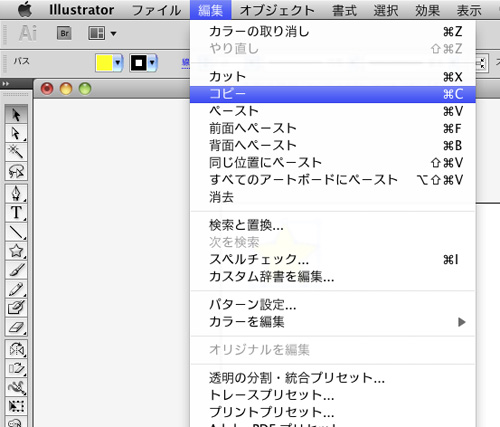This screenshot has width=500, height=427.
Task: Click the yellow fill color swatch
Action: coord(104,63)
